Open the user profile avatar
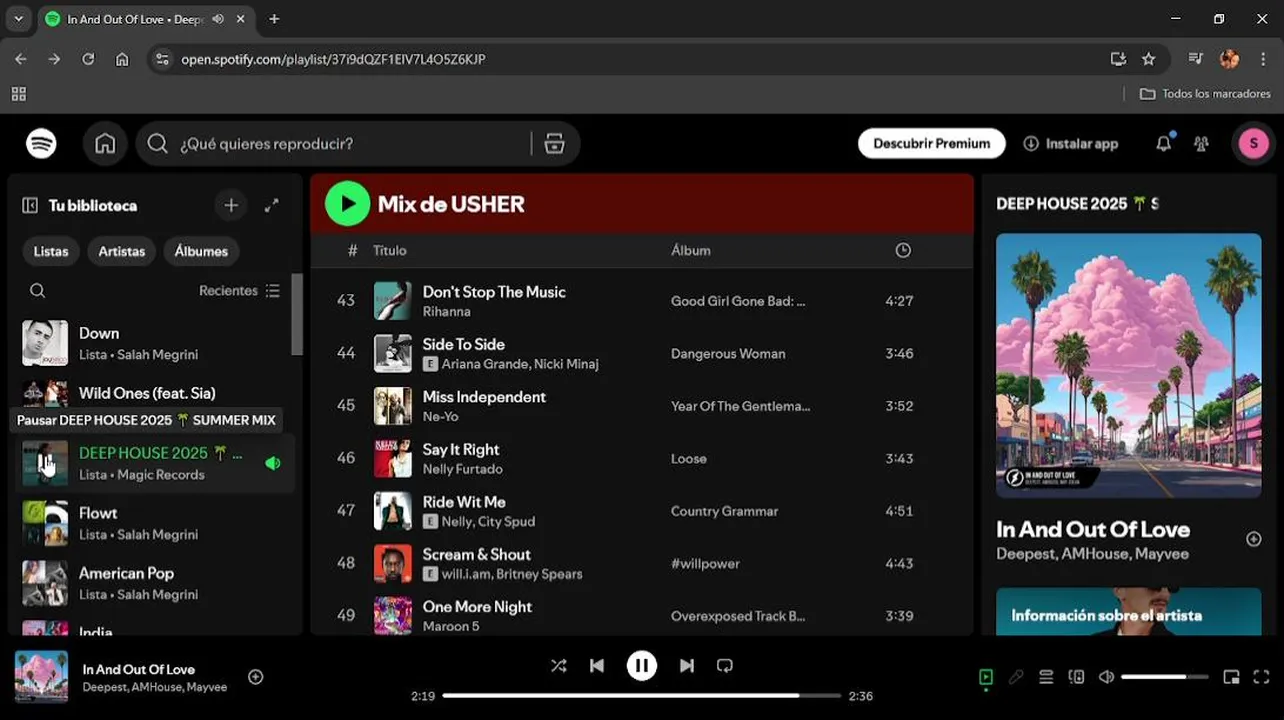Screen dimensions: 1284x720 [1253, 144]
